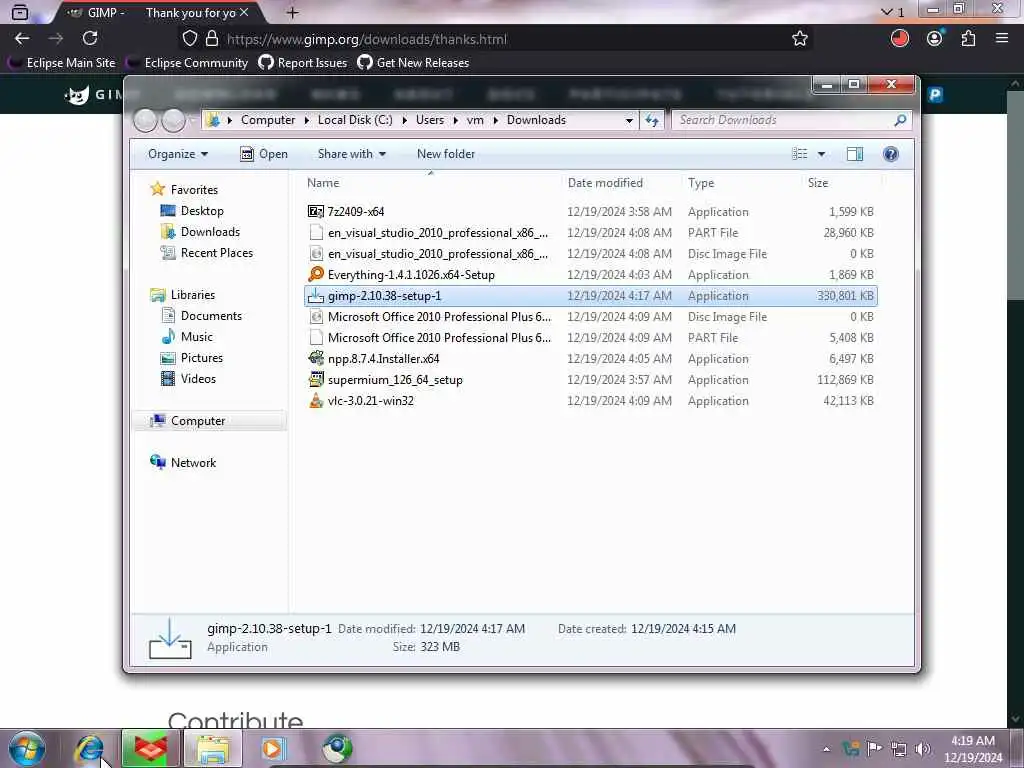Expand the arrow after Computer in breadcrumb
The image size is (1024, 768).
[x=306, y=120]
